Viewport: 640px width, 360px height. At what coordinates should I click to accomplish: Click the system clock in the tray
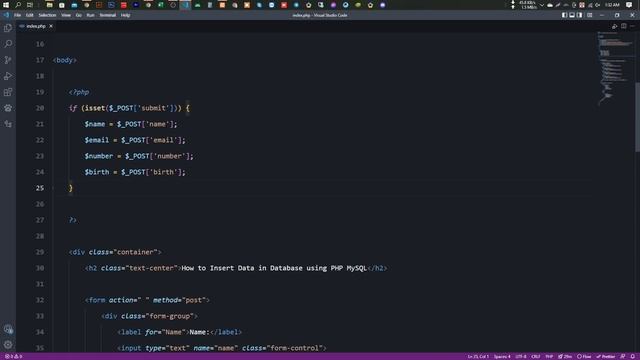click(612, 5)
